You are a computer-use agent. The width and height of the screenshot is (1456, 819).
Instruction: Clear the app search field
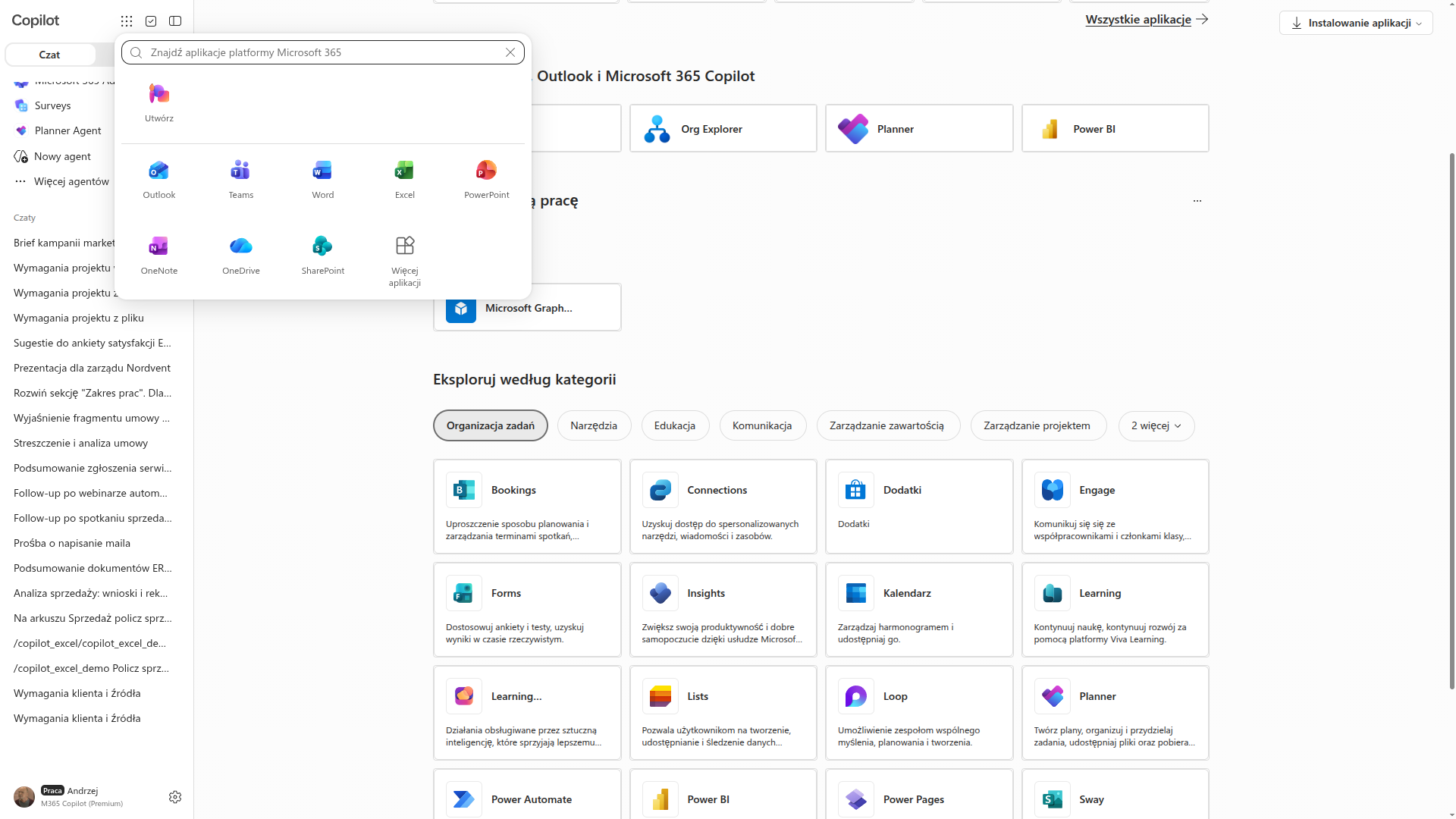(x=510, y=52)
